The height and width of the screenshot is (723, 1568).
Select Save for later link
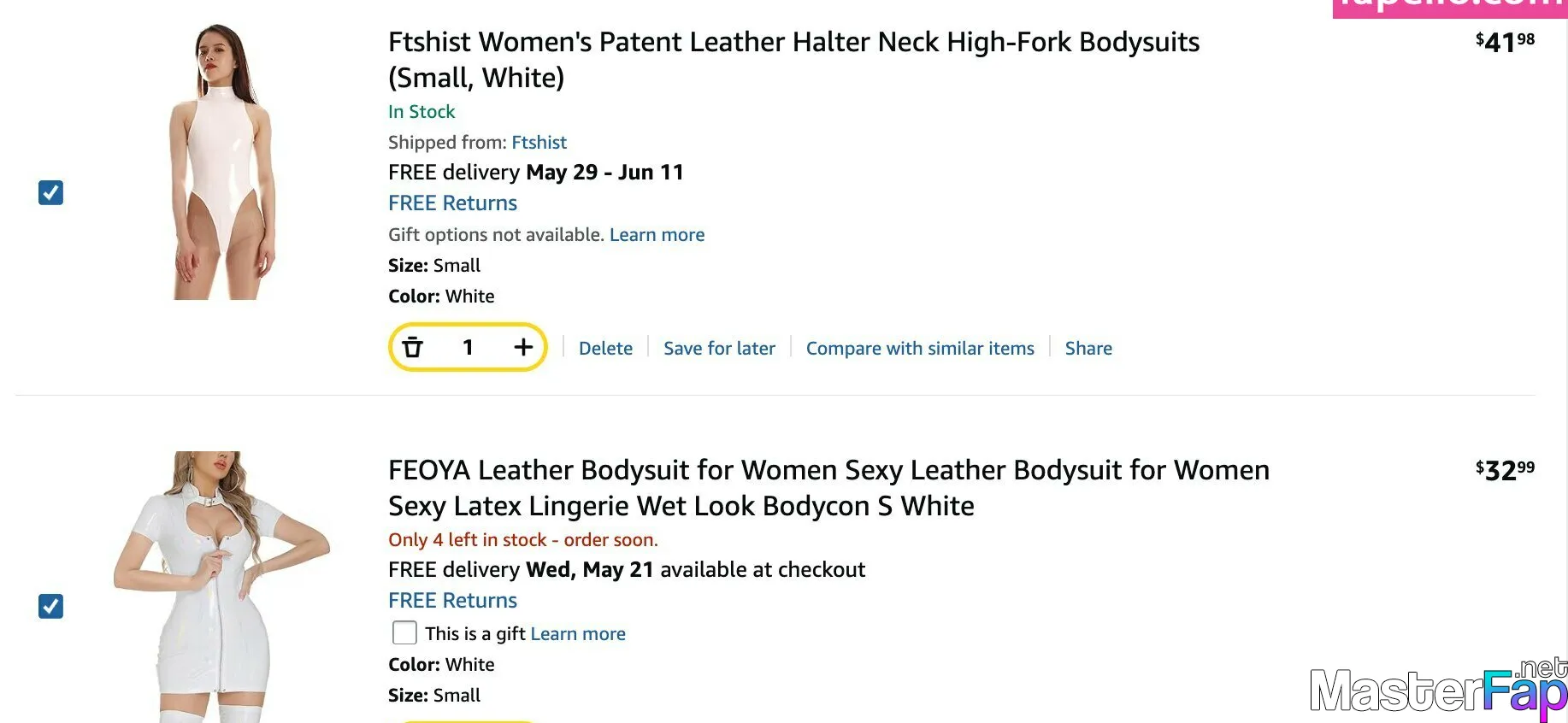[x=719, y=348]
